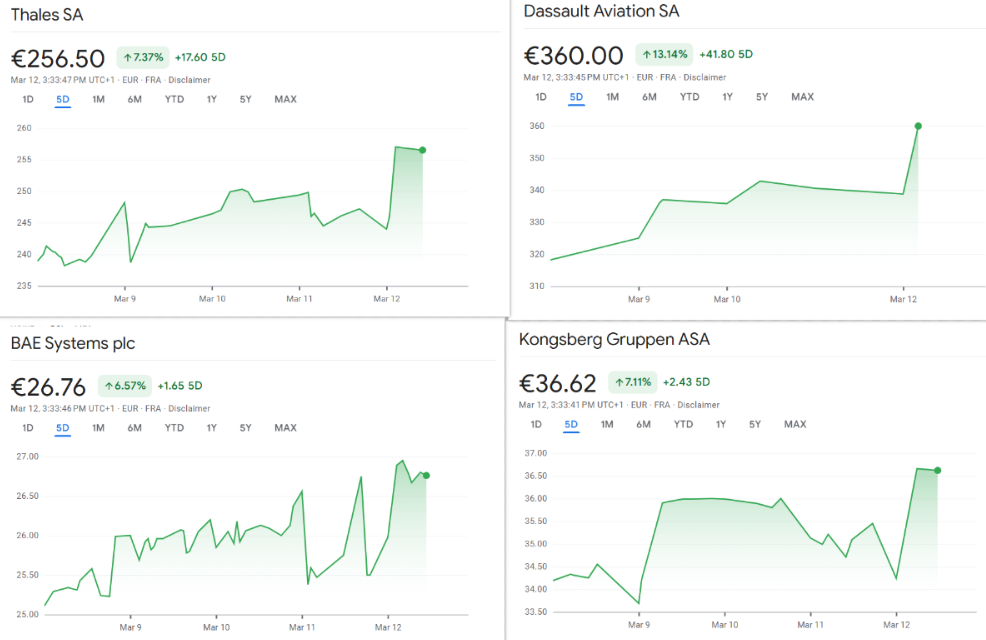Show 5Y range for BAE Systems plc
The height and width of the screenshot is (640, 986).
coord(245,428)
